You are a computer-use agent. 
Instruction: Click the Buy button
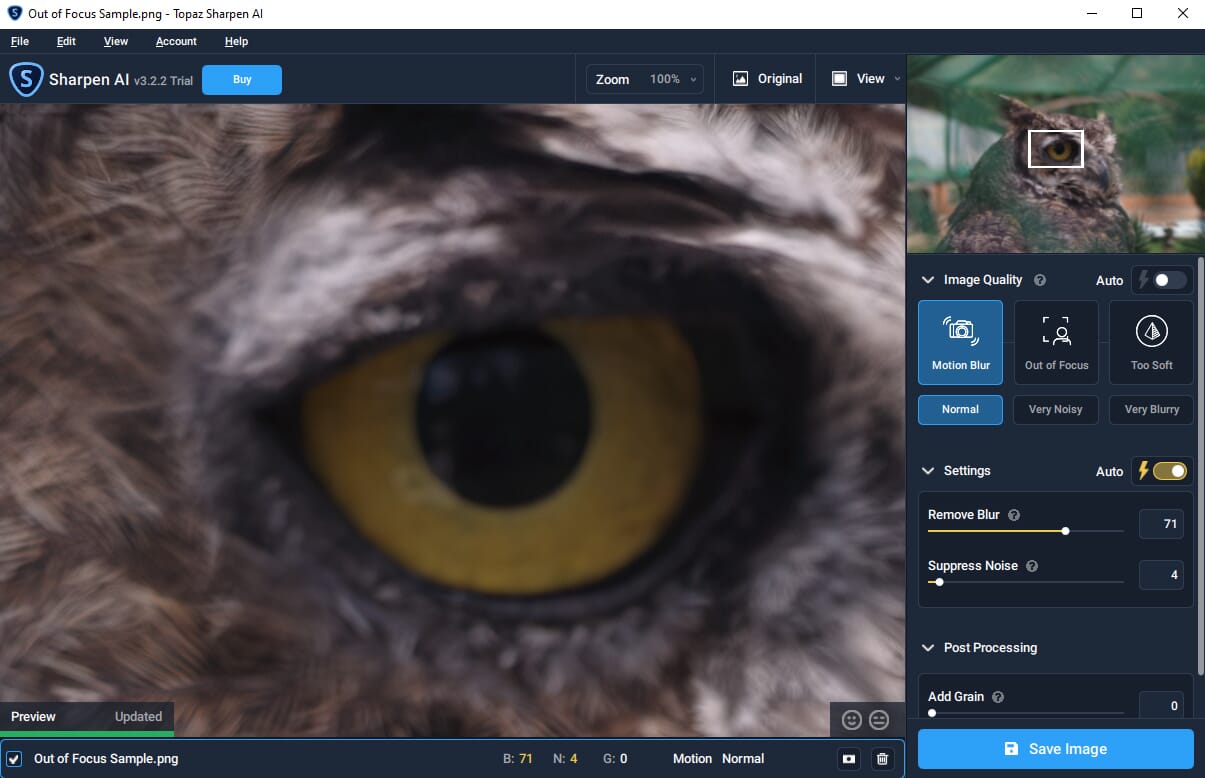pos(242,80)
